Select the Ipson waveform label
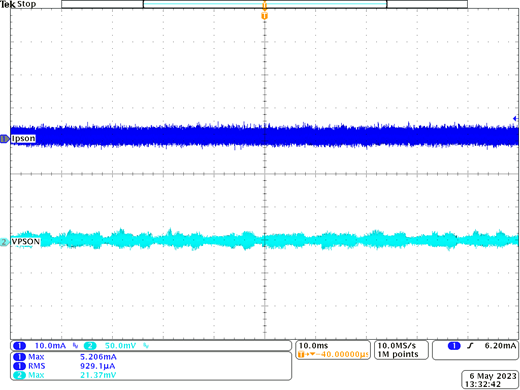520x390 pixels. (23, 138)
